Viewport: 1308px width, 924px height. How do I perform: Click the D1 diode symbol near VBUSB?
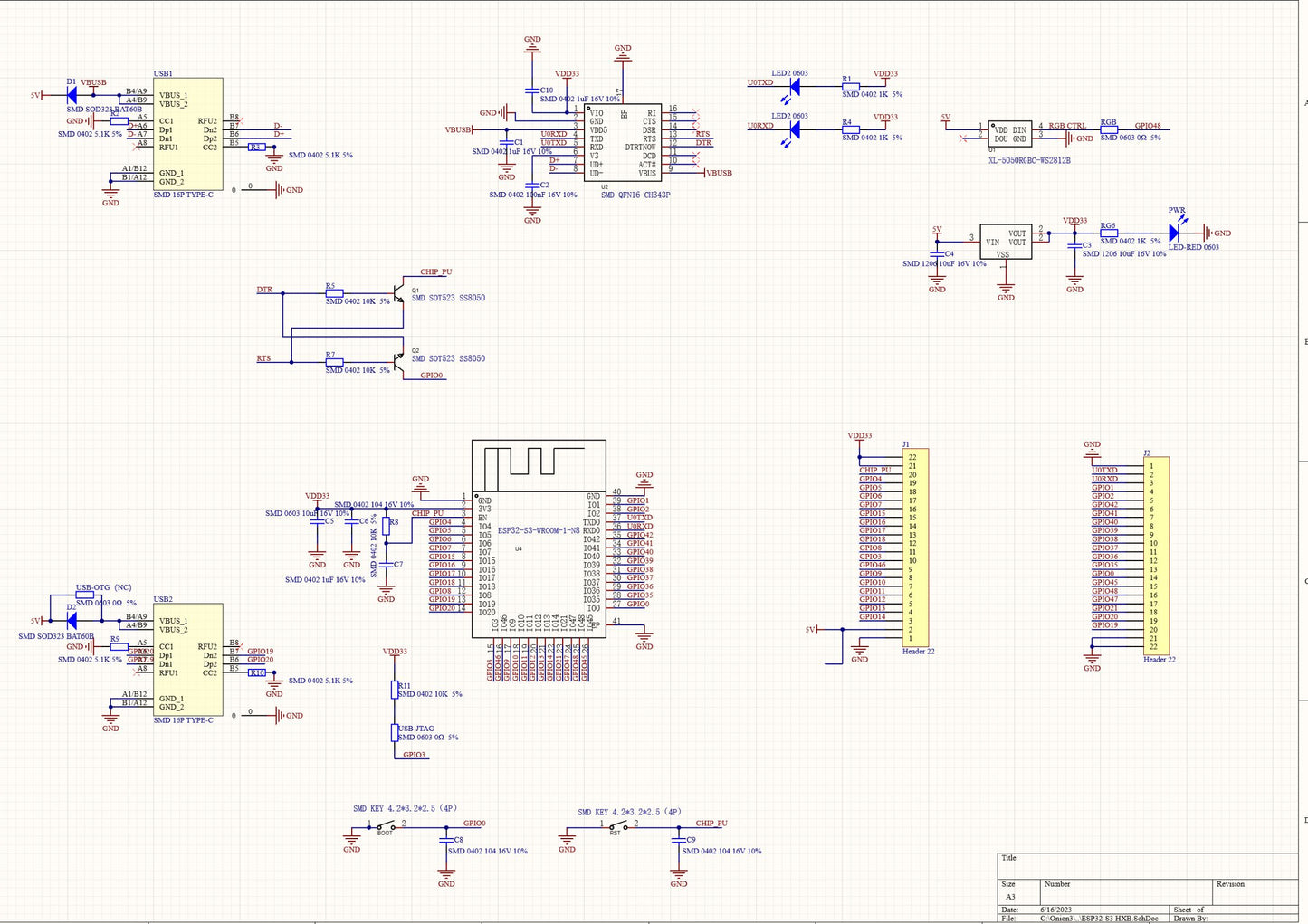pyautogui.click(x=71, y=93)
